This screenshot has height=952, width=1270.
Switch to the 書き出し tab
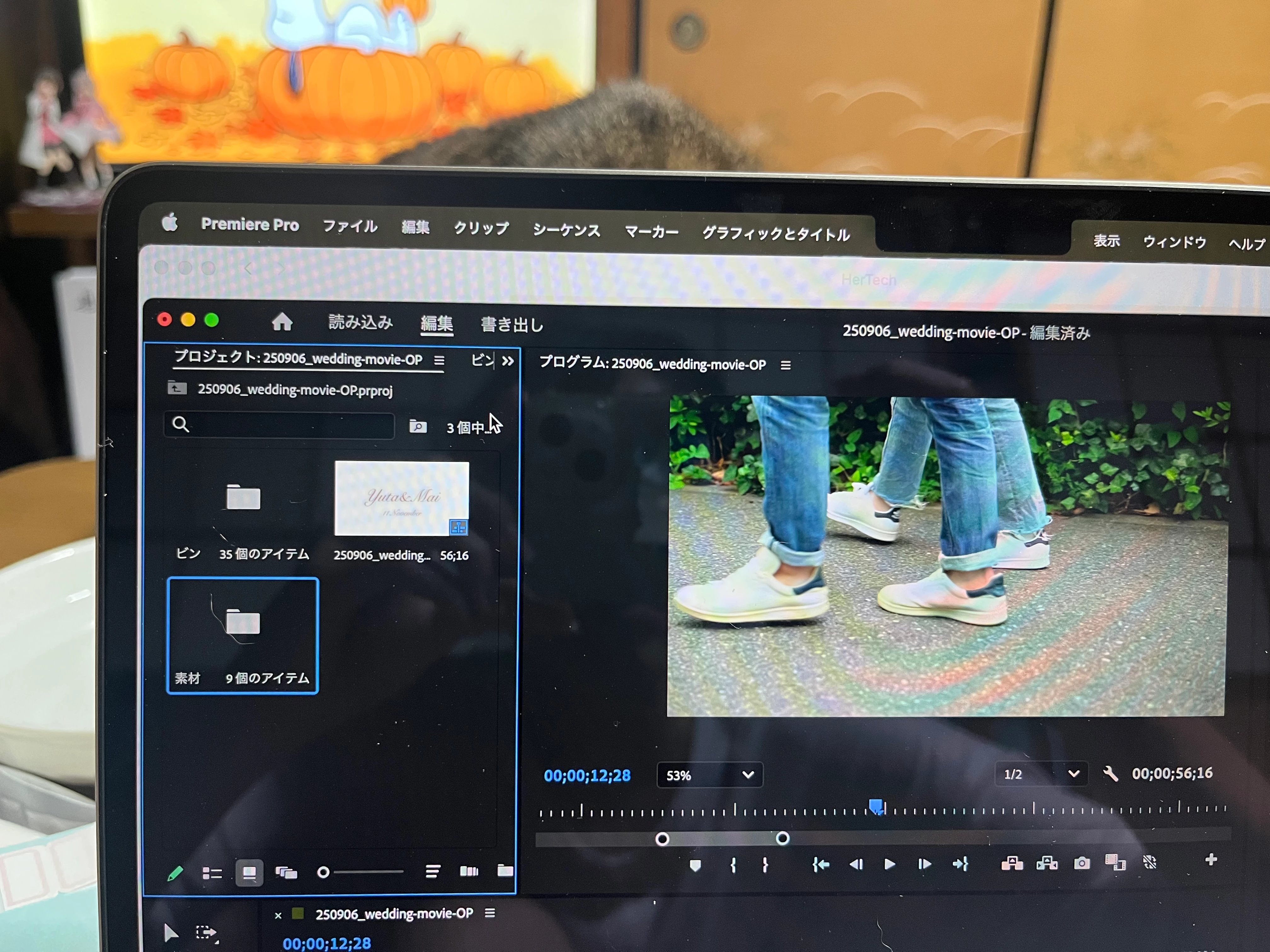coord(512,325)
